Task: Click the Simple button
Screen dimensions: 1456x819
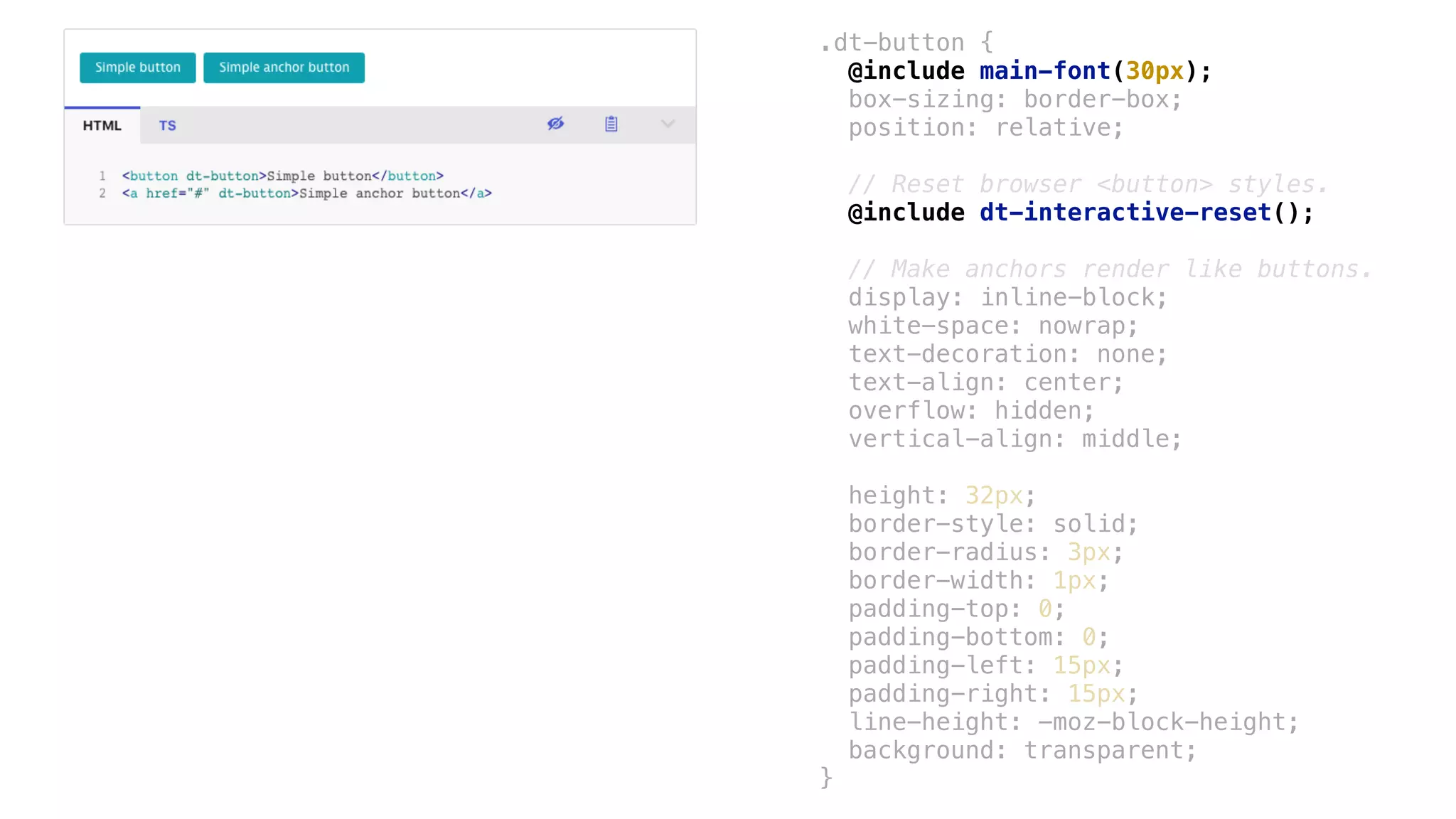Action: click(x=137, y=68)
